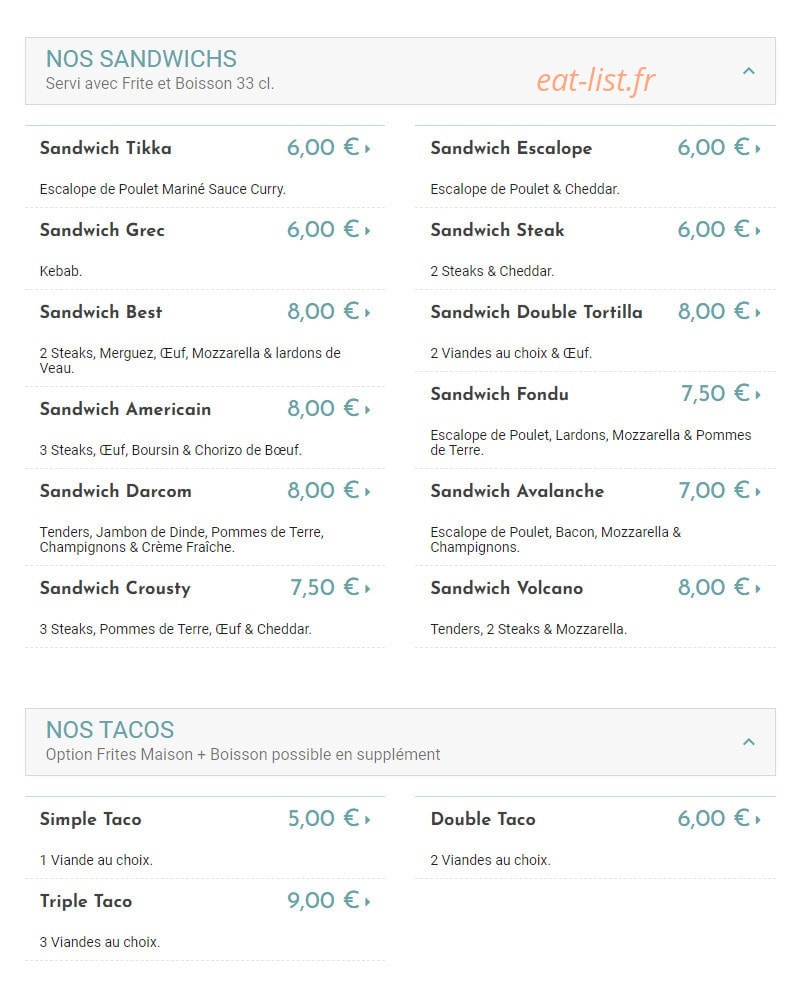Click the arrow beside Sandwich Best price

[x=367, y=313]
